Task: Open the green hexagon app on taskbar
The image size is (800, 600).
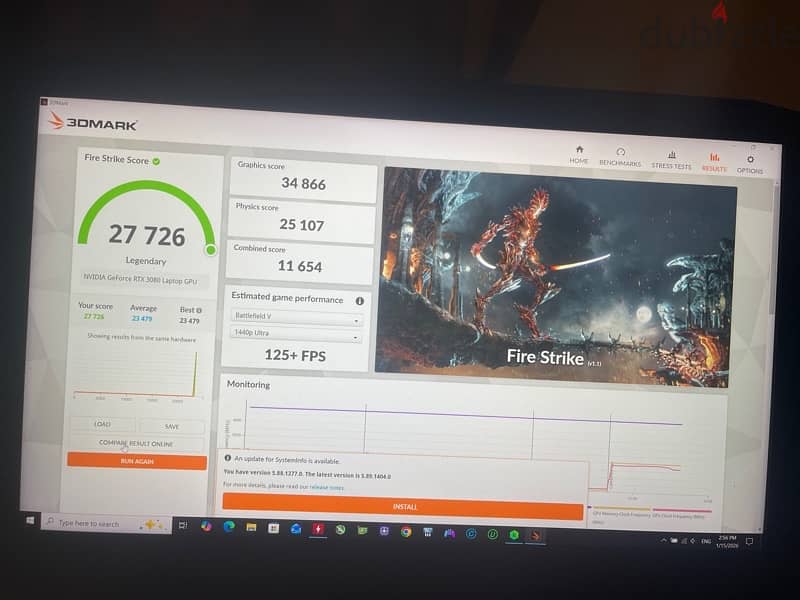Action: (x=514, y=535)
